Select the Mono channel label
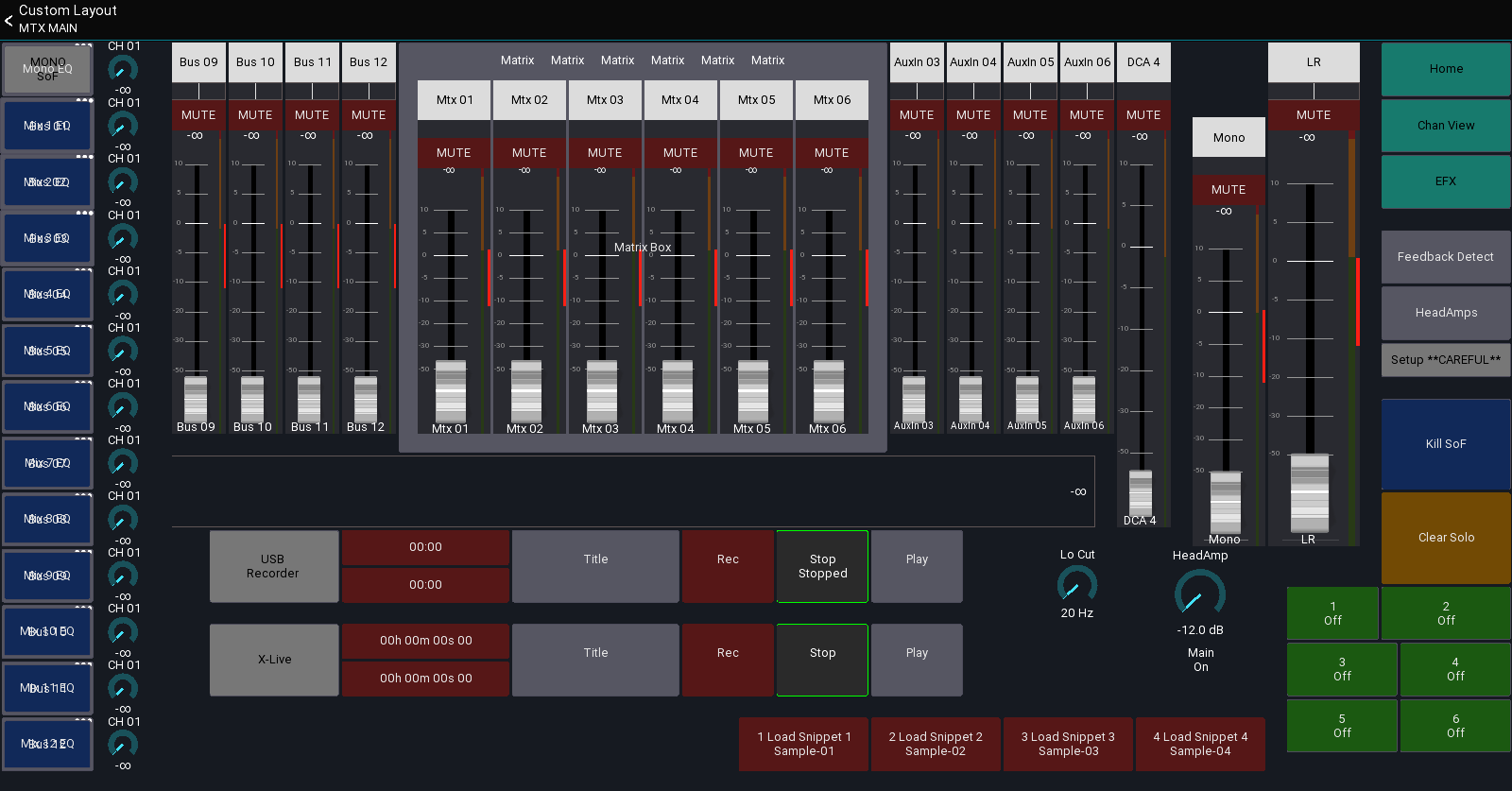The width and height of the screenshot is (1512, 791). (1228, 138)
